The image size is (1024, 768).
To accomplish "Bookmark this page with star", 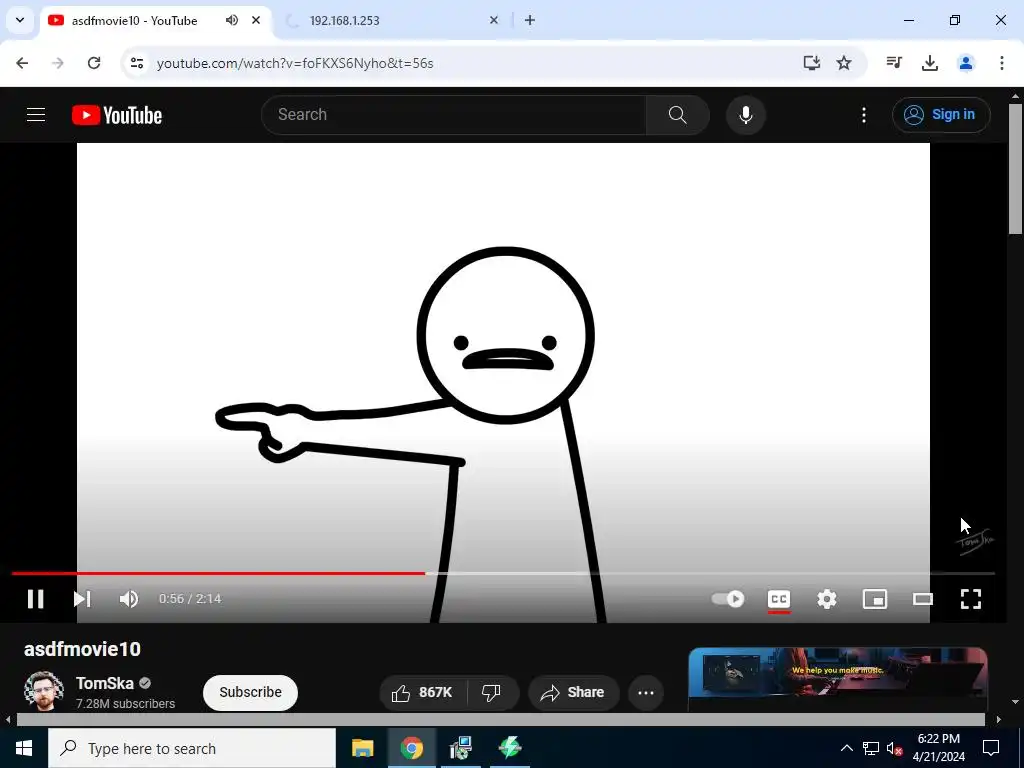I will point(844,63).
